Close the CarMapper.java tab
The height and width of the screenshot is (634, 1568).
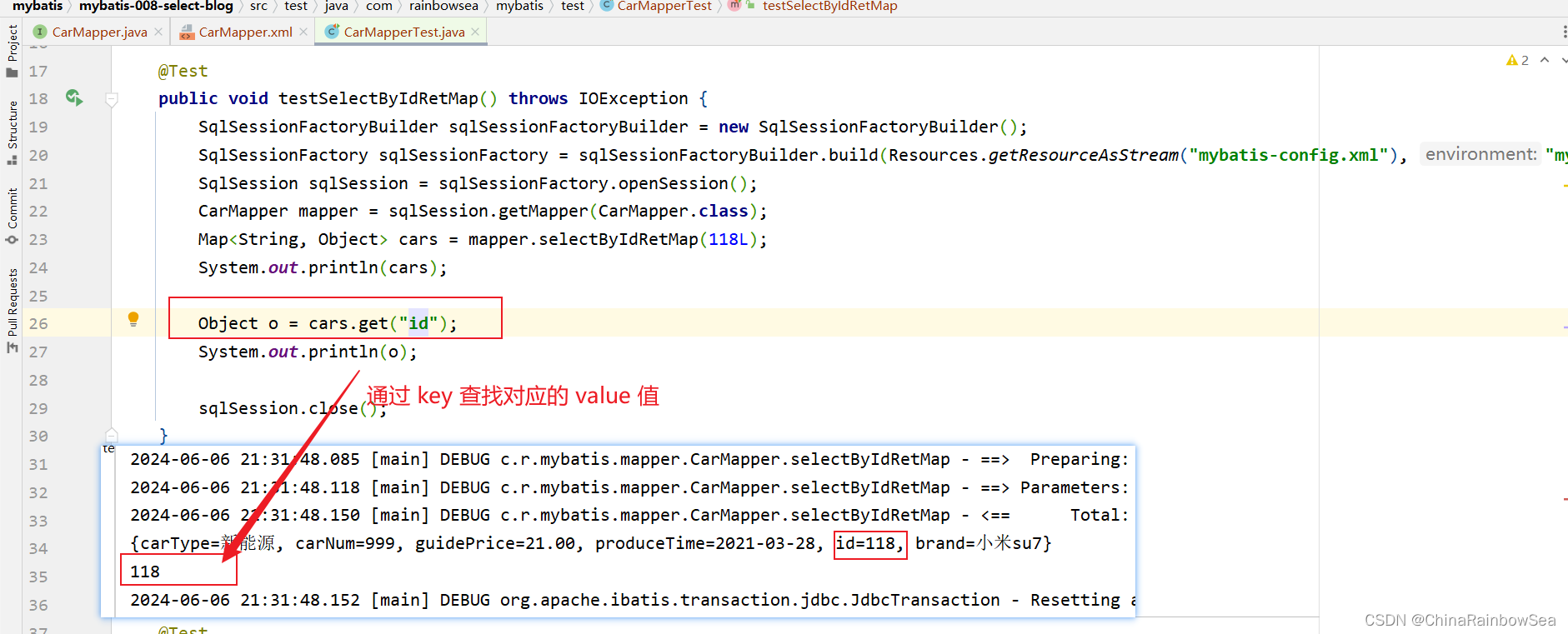tap(158, 32)
